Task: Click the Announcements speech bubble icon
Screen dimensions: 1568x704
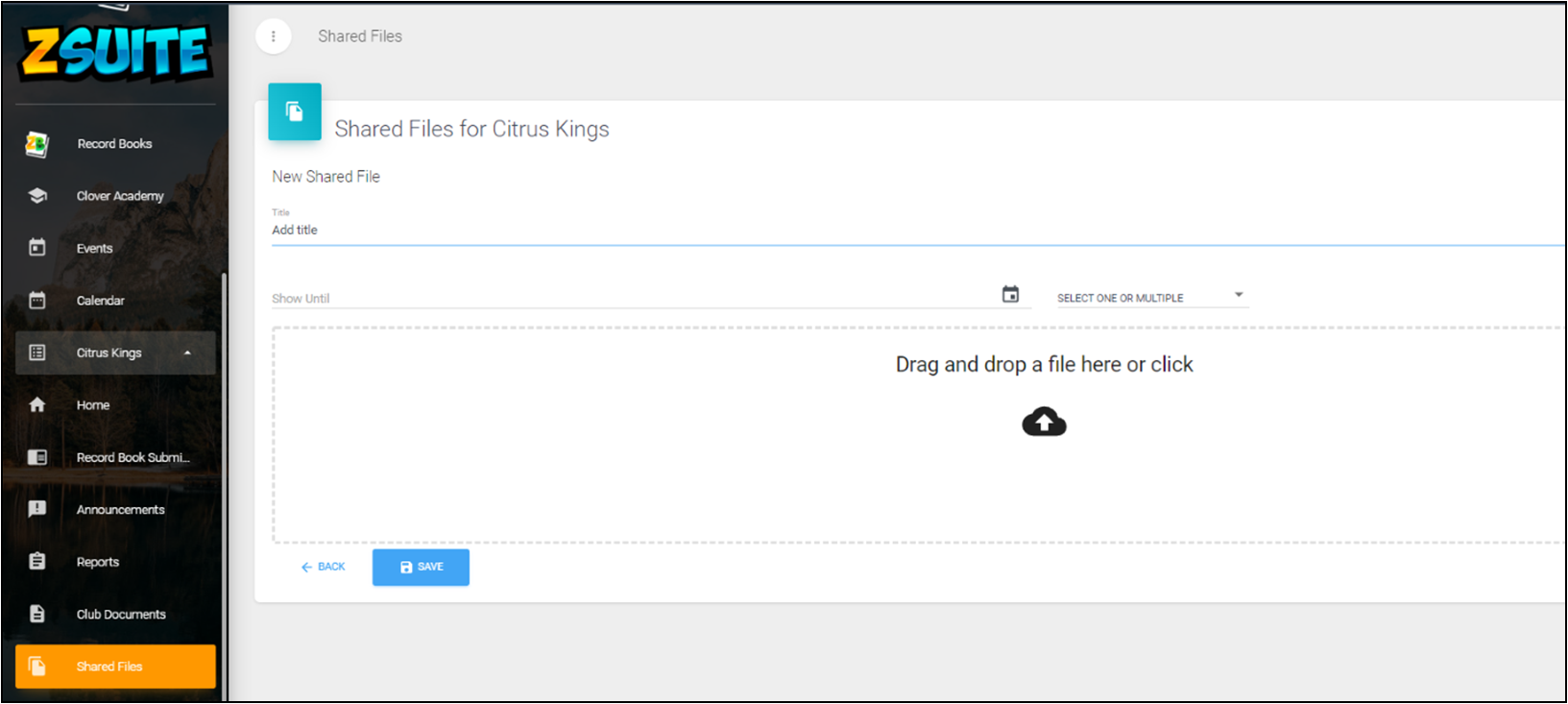Action: pyautogui.click(x=37, y=509)
